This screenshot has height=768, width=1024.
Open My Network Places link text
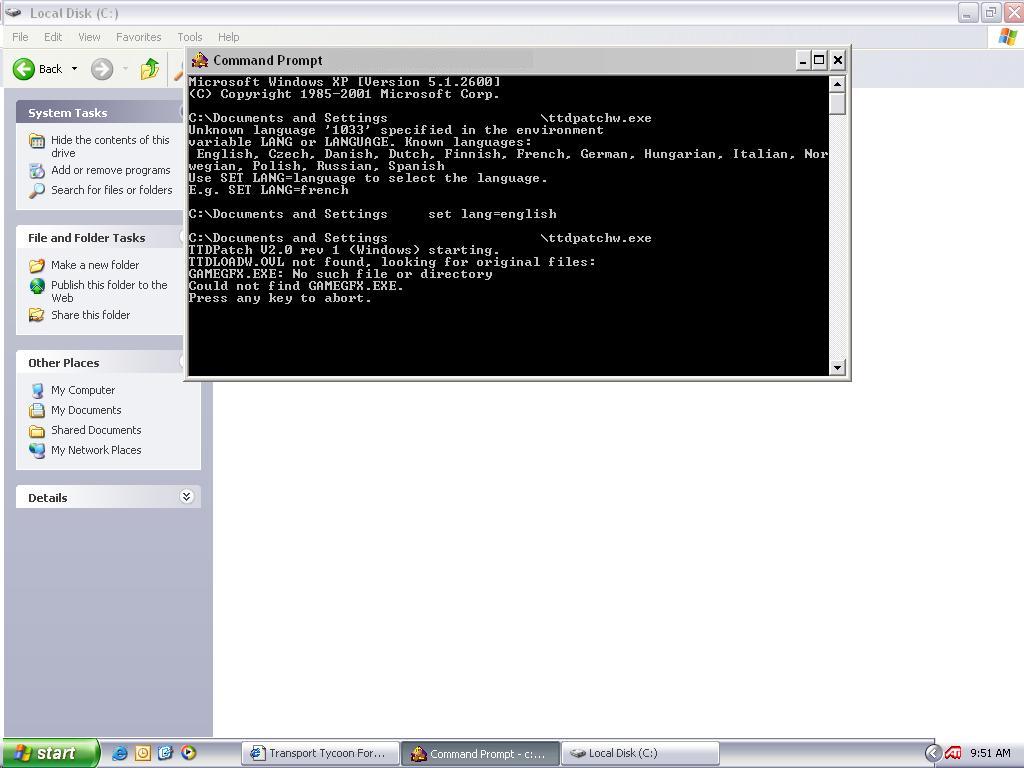(96, 450)
